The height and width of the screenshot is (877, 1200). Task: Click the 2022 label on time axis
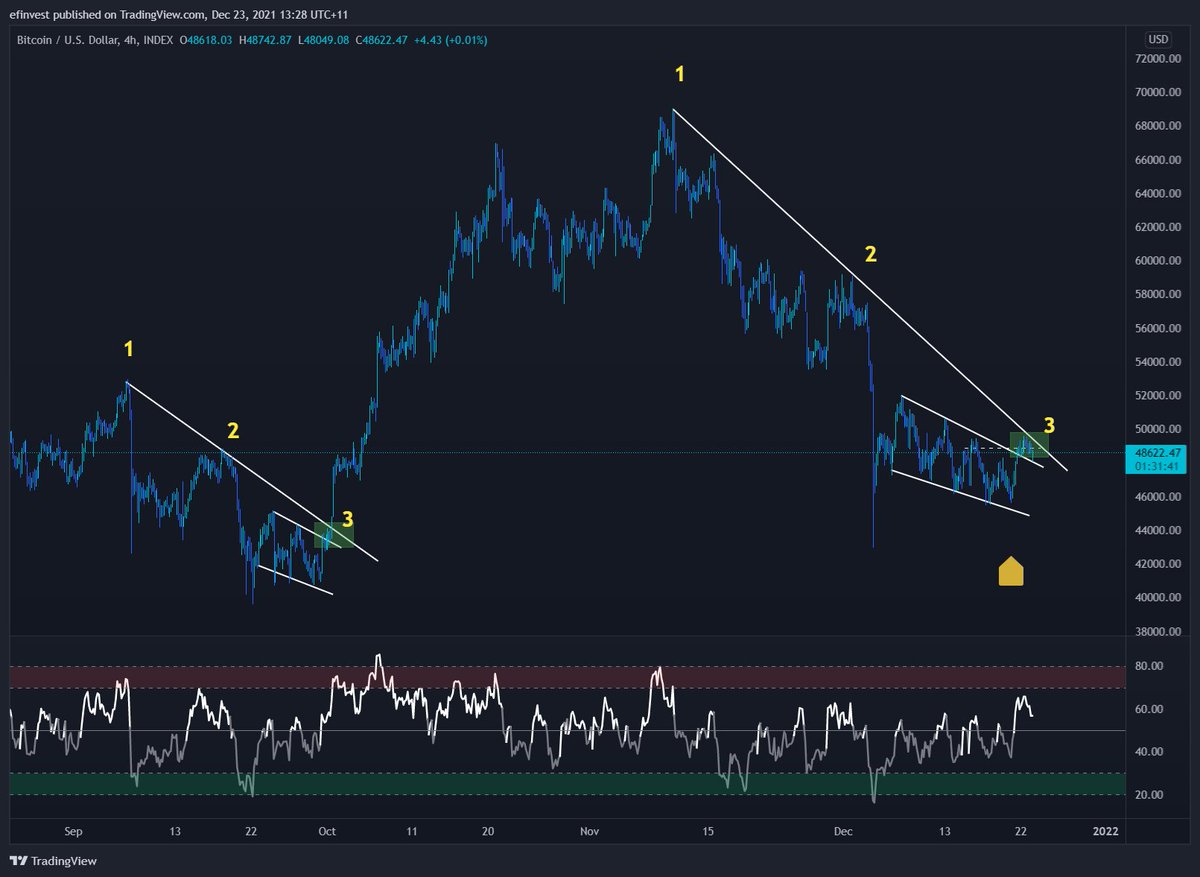(x=1105, y=831)
